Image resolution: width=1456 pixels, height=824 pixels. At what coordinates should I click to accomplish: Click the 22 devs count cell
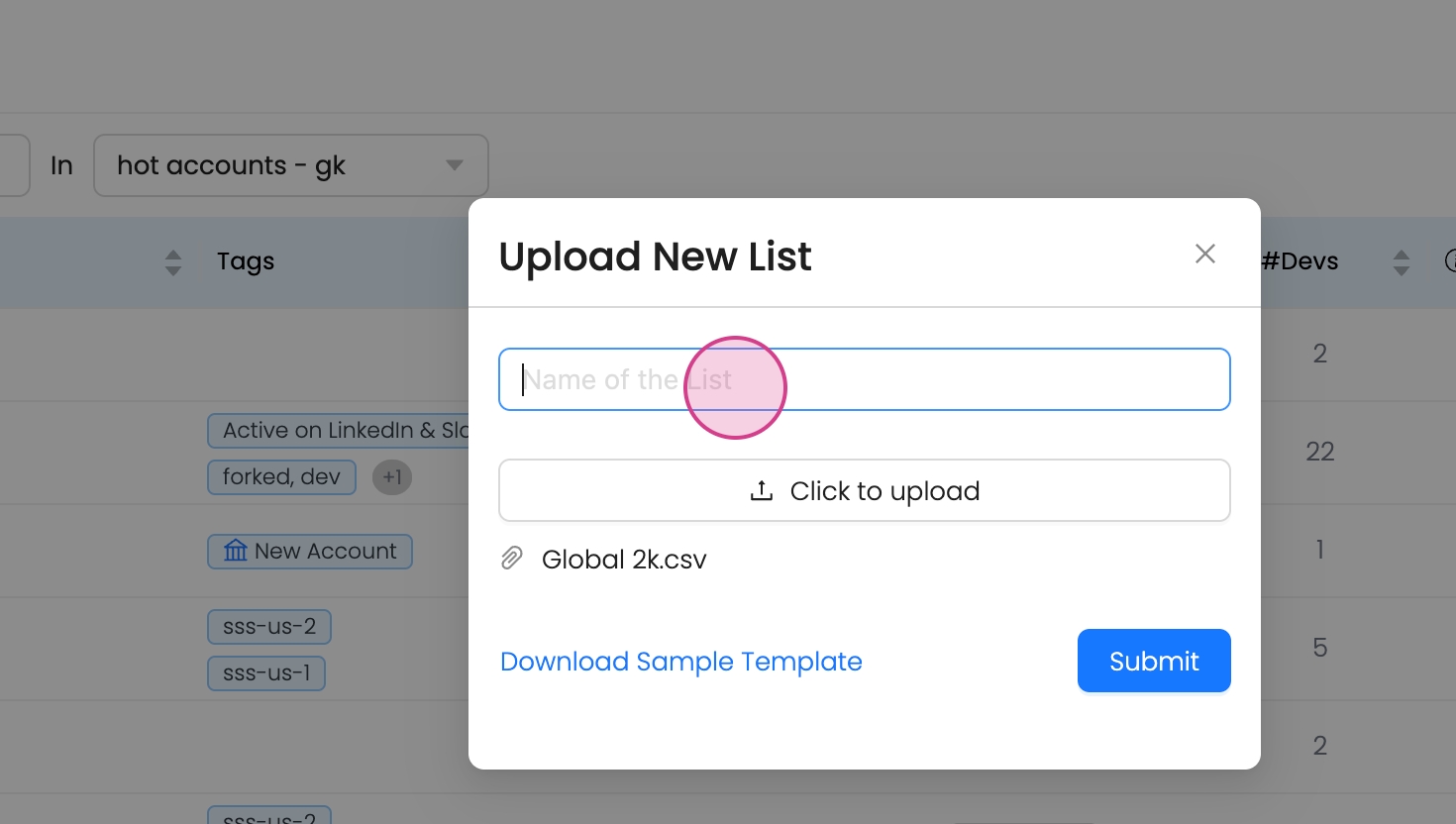(1319, 452)
